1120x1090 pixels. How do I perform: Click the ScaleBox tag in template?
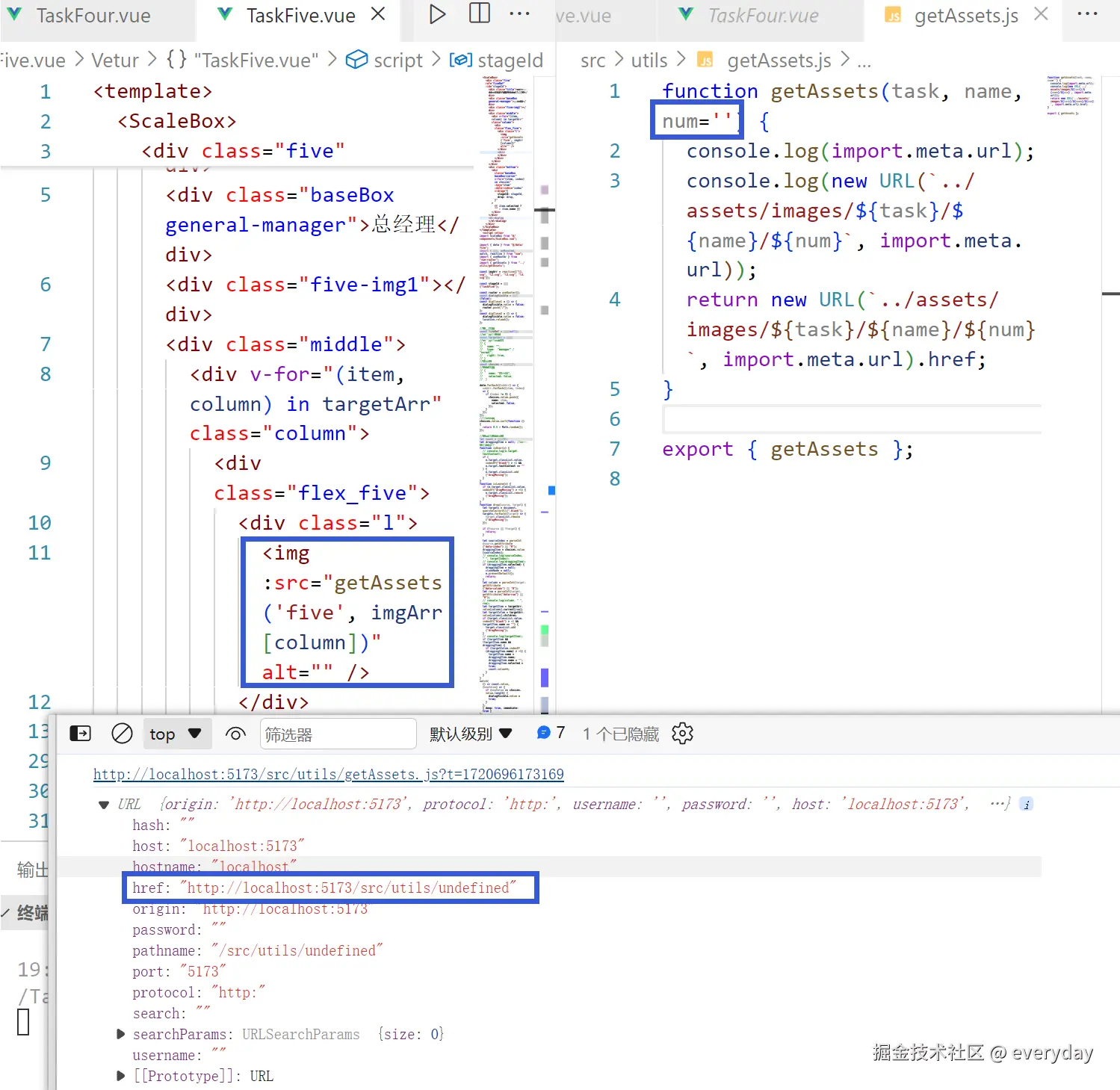(177, 121)
